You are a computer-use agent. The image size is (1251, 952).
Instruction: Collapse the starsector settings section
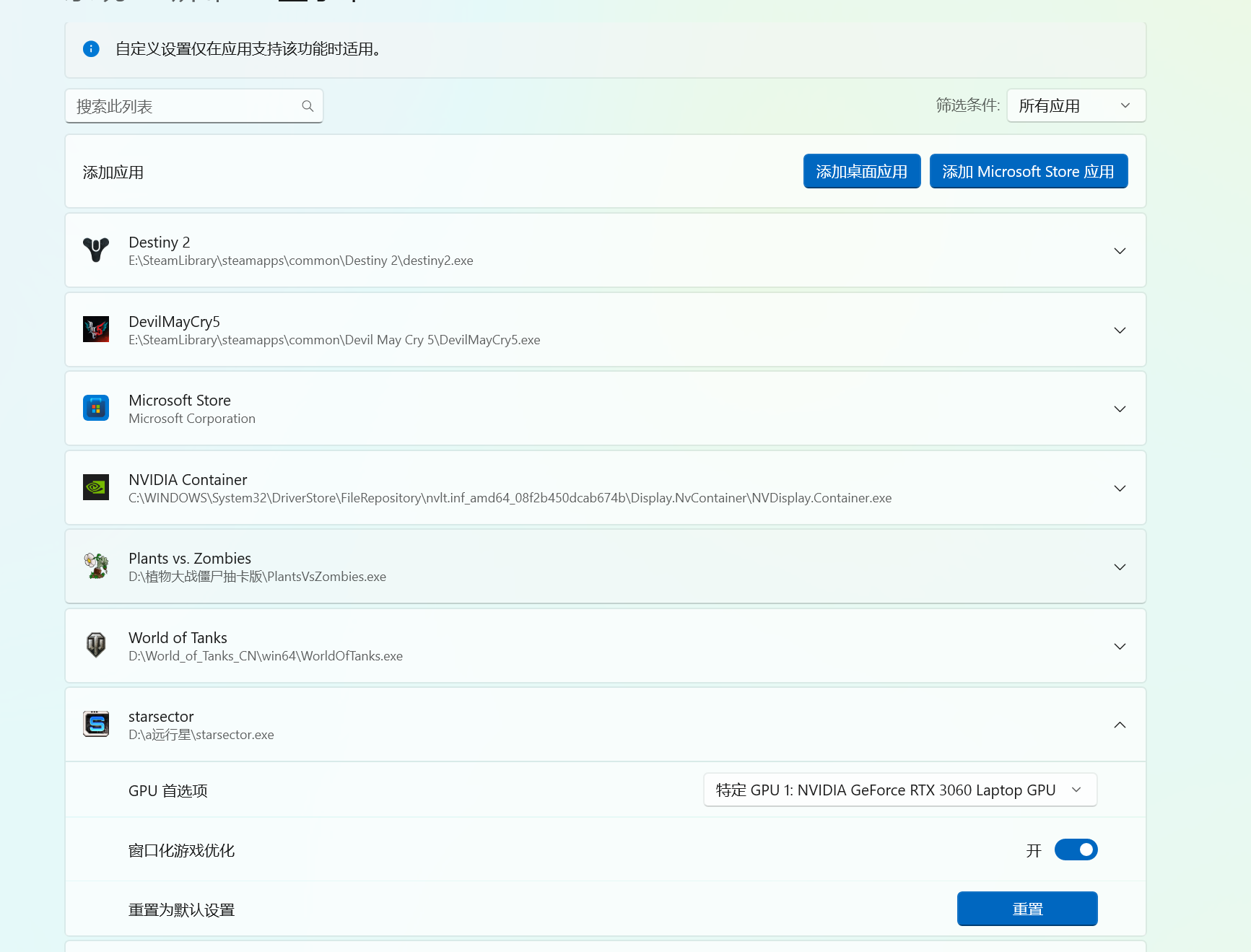[1120, 725]
